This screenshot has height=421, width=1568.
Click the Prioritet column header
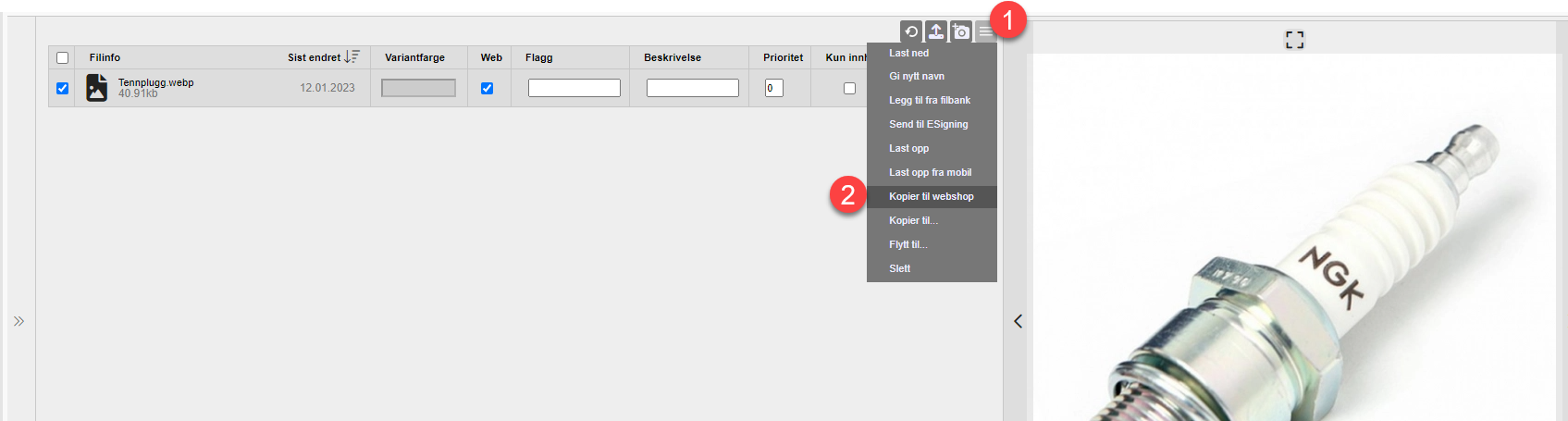click(x=783, y=57)
